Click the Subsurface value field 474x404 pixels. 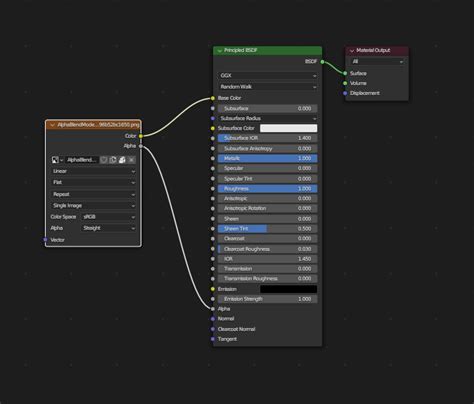pos(268,109)
